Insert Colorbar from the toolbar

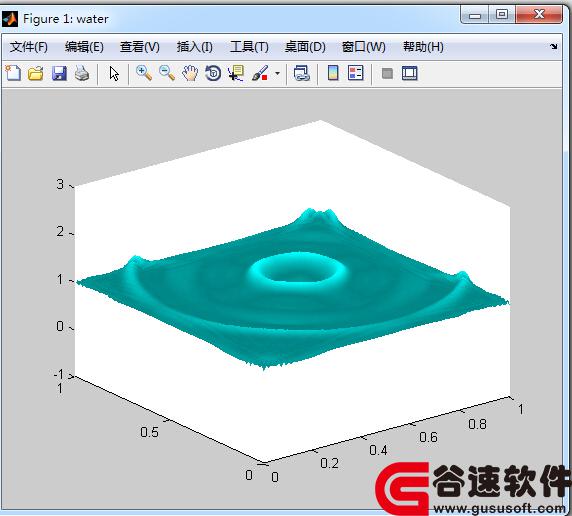point(333,73)
